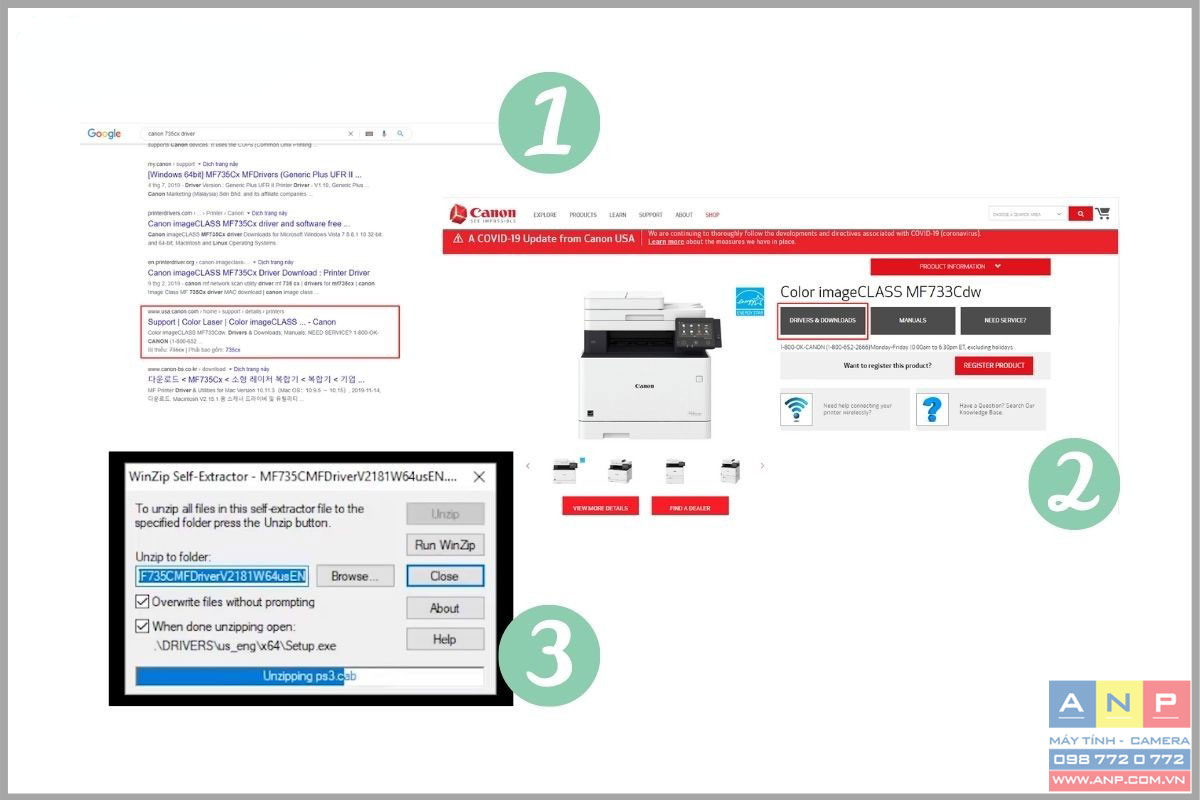
Task: Show previous printer thumbnails with left arrow
Action: tap(529, 466)
